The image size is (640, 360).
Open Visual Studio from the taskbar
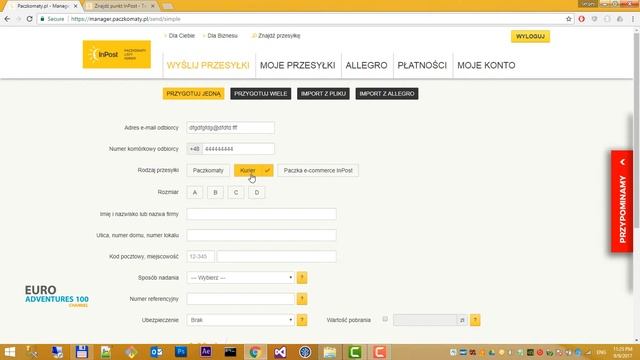280,352
